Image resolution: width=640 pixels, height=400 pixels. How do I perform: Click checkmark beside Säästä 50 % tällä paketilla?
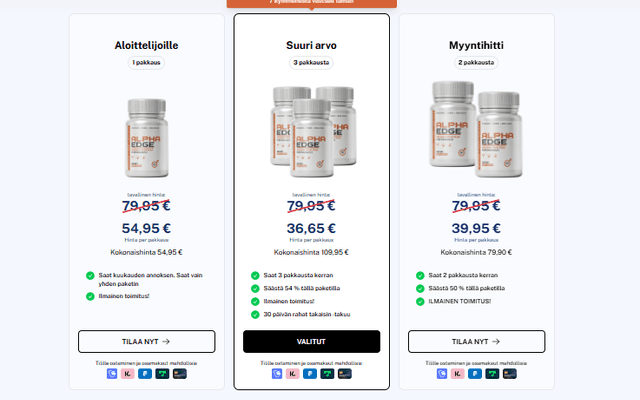(420, 288)
